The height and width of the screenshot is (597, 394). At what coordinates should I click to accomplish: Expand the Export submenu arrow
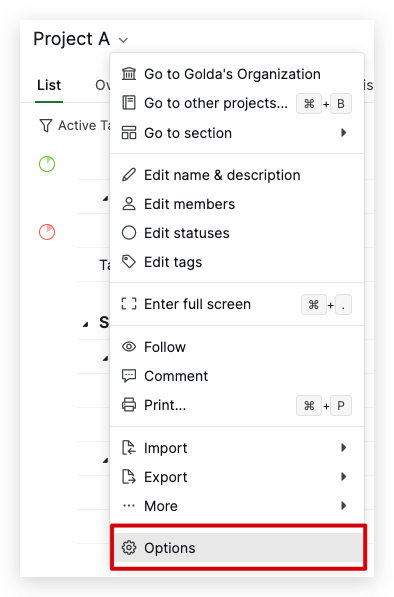[343, 476]
